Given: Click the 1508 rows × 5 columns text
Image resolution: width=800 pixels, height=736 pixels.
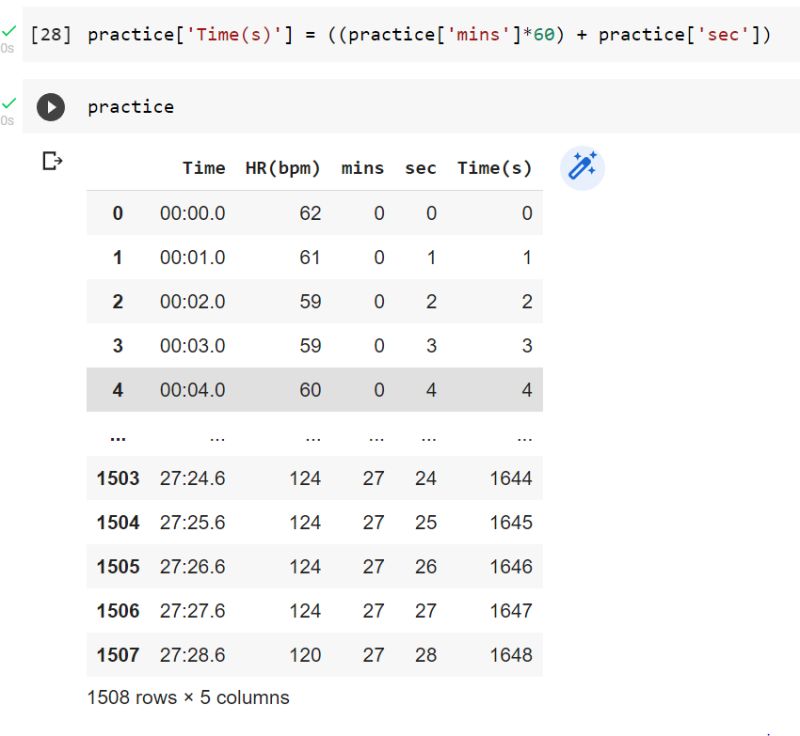Looking at the screenshot, I should (x=186, y=697).
